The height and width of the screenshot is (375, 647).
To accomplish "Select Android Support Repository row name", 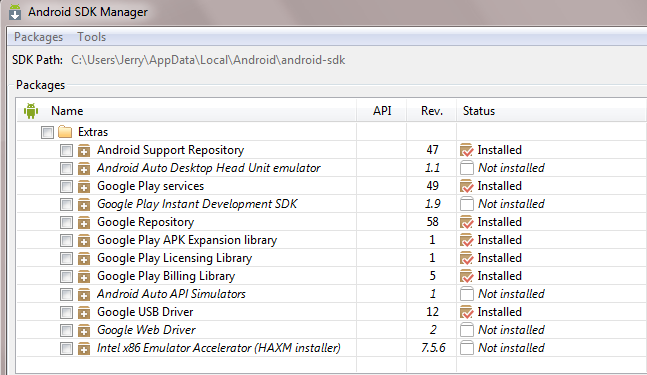I will pos(170,150).
